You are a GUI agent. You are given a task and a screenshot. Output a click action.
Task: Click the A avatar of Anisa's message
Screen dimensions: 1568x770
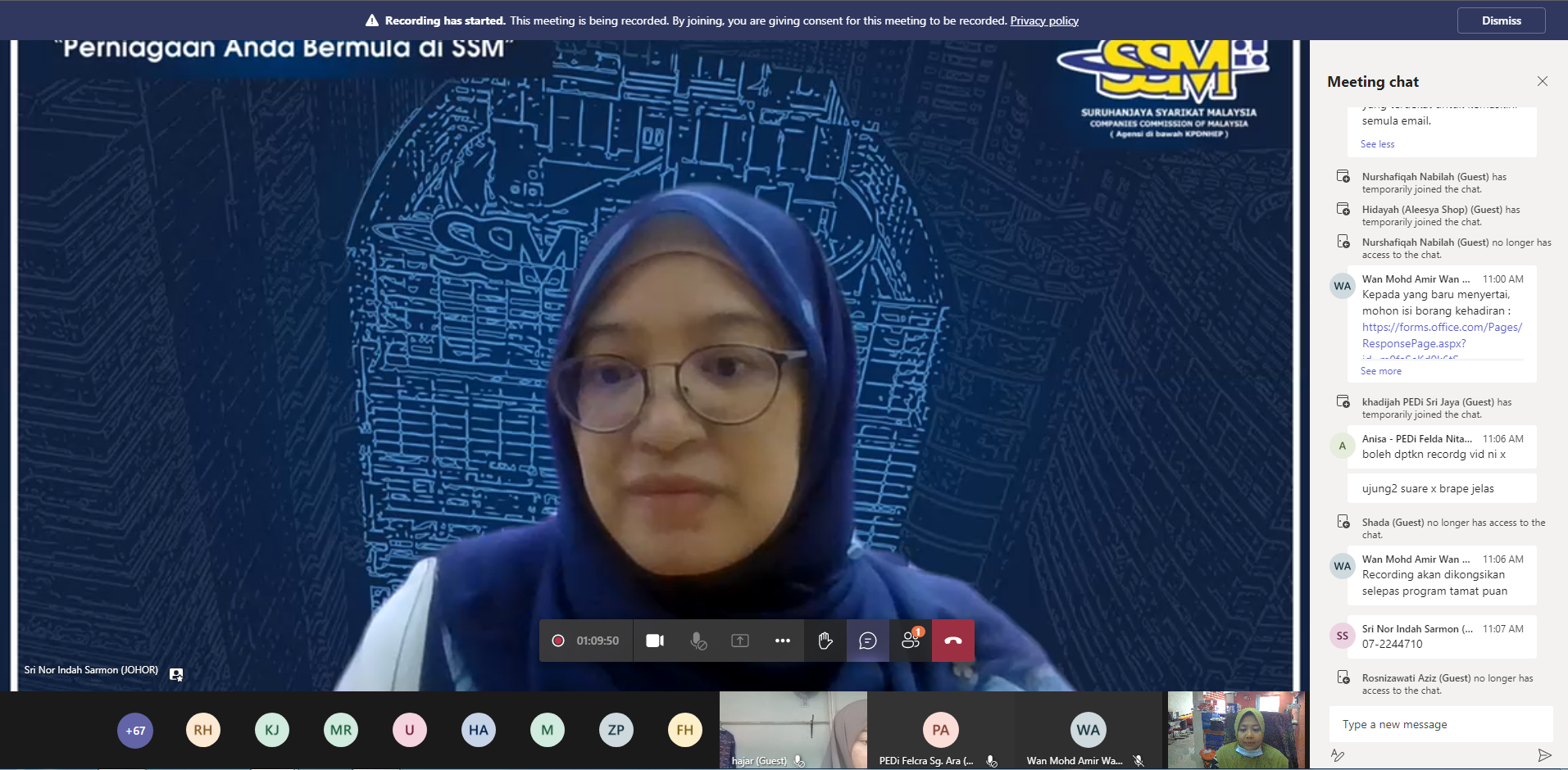1343,446
